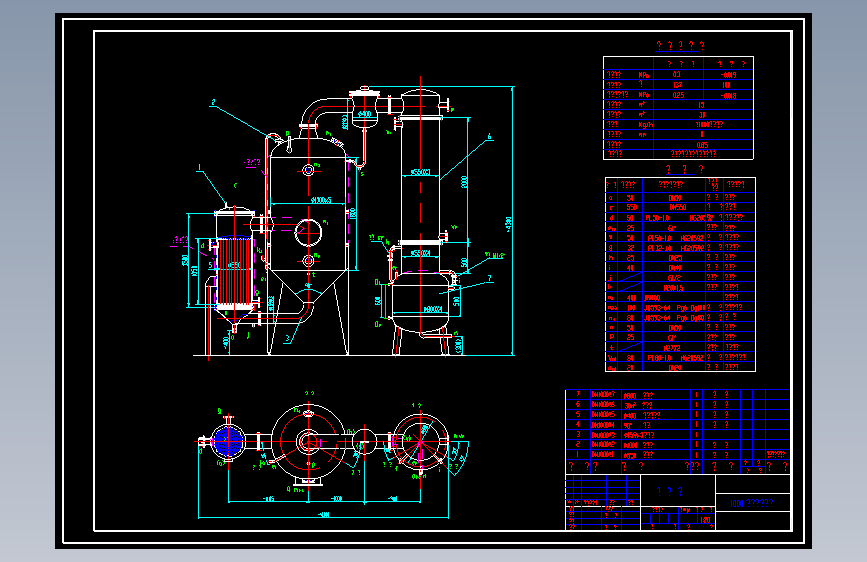
Task: Click the magenta note label beside the evaporator top
Action: (252, 163)
